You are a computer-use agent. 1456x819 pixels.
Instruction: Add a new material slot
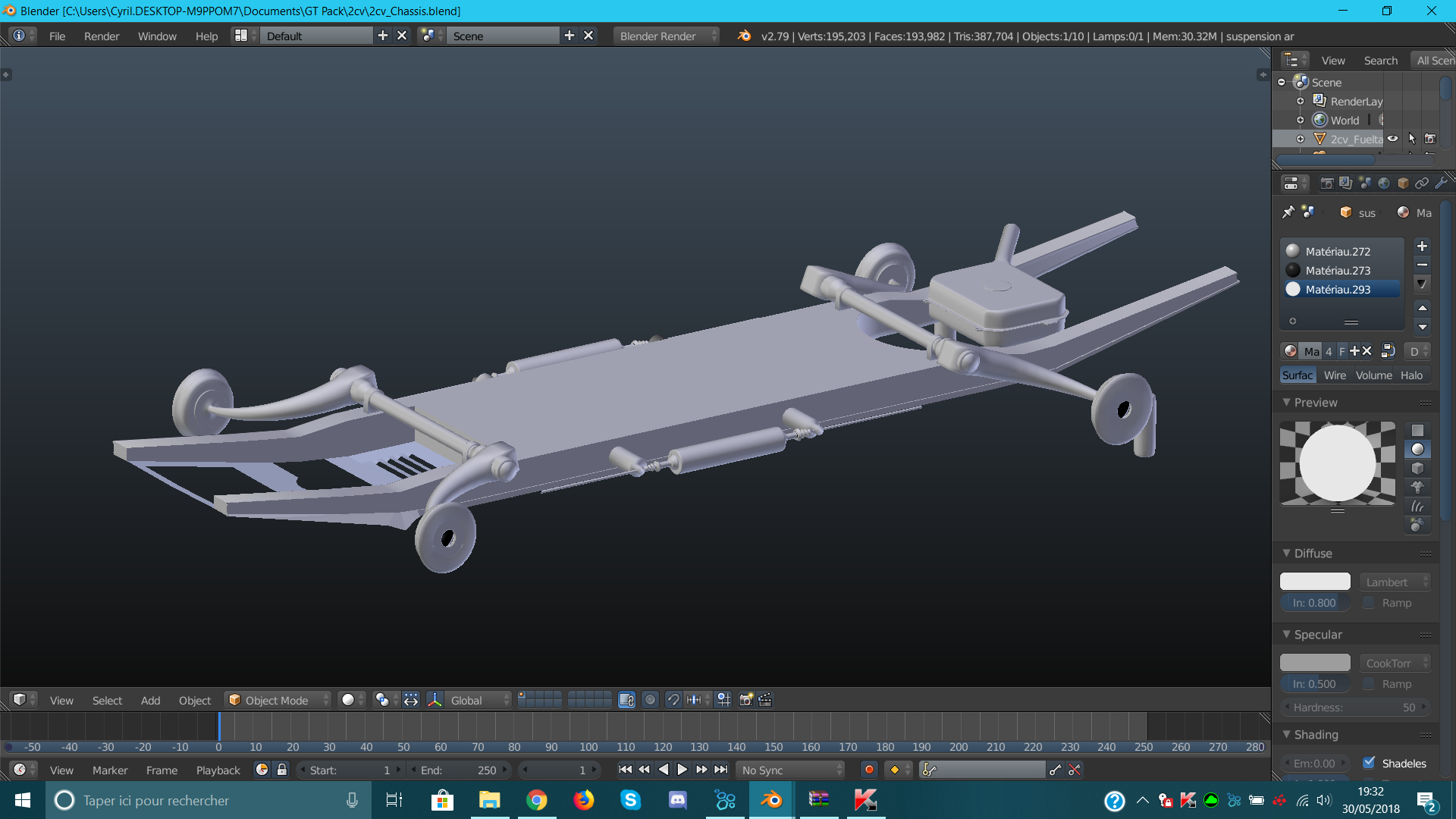1422,246
